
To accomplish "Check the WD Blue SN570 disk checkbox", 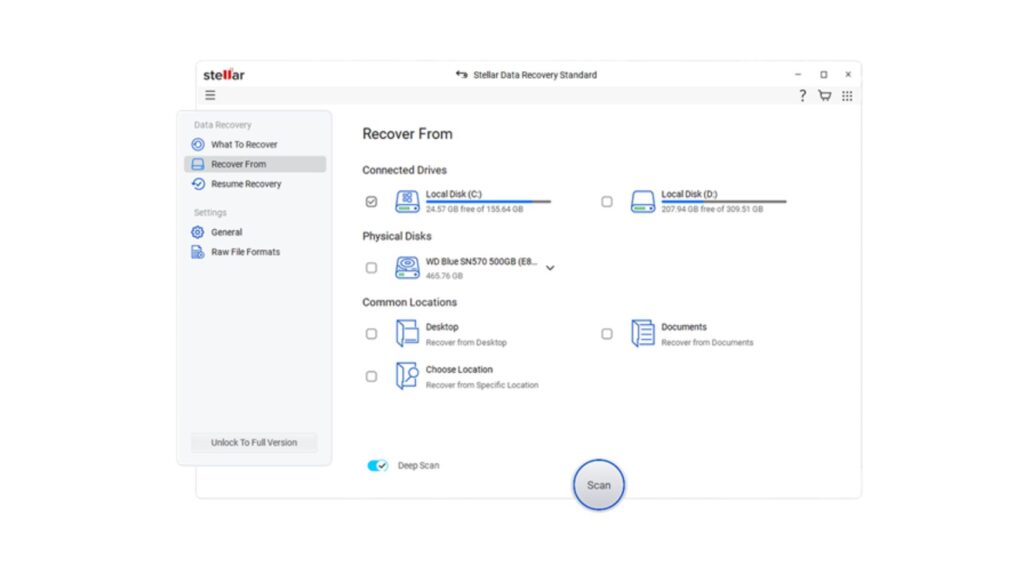I will coord(371,268).
